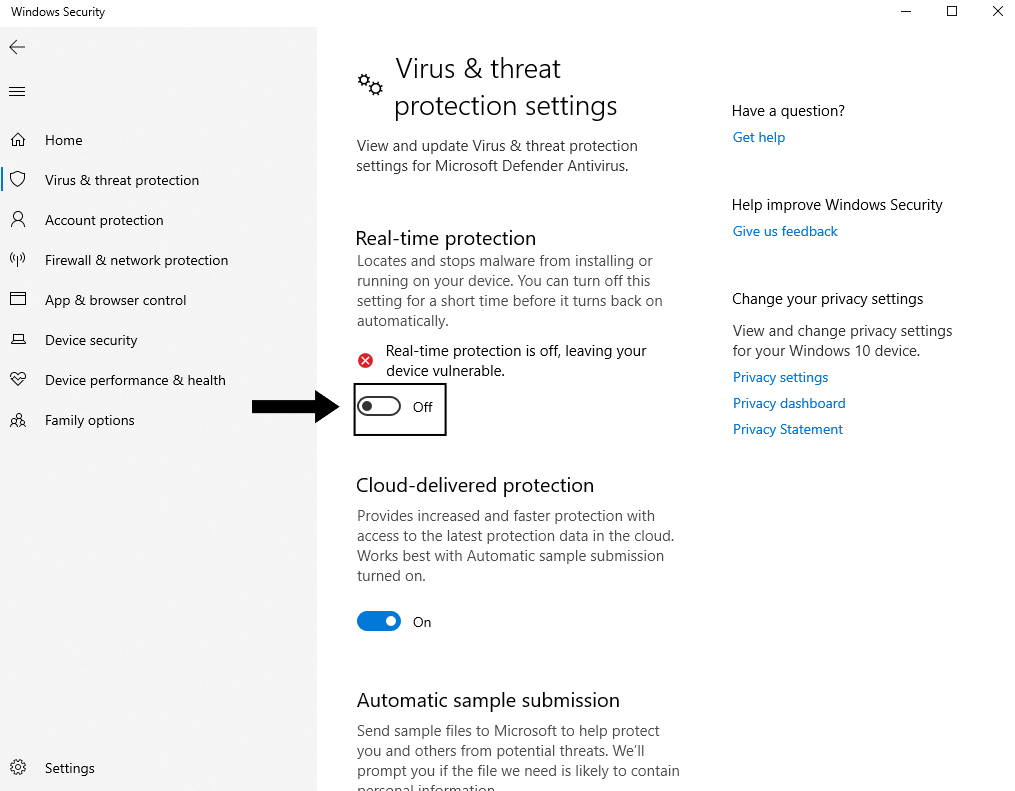This screenshot has height=791, width=1015.
Task: Click Give us feedback
Action: click(x=784, y=231)
